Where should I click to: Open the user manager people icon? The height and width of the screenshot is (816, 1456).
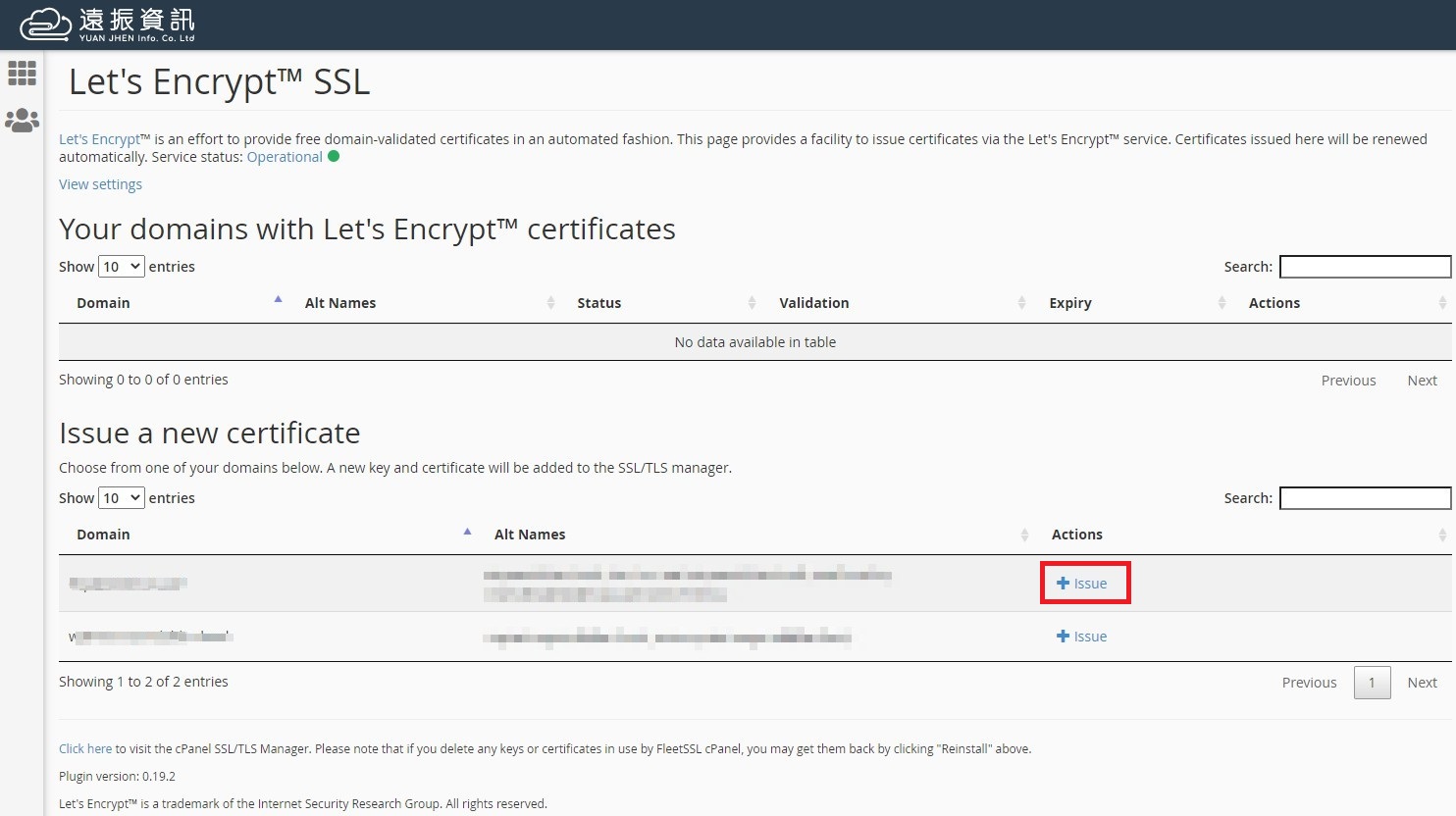pos(22,121)
